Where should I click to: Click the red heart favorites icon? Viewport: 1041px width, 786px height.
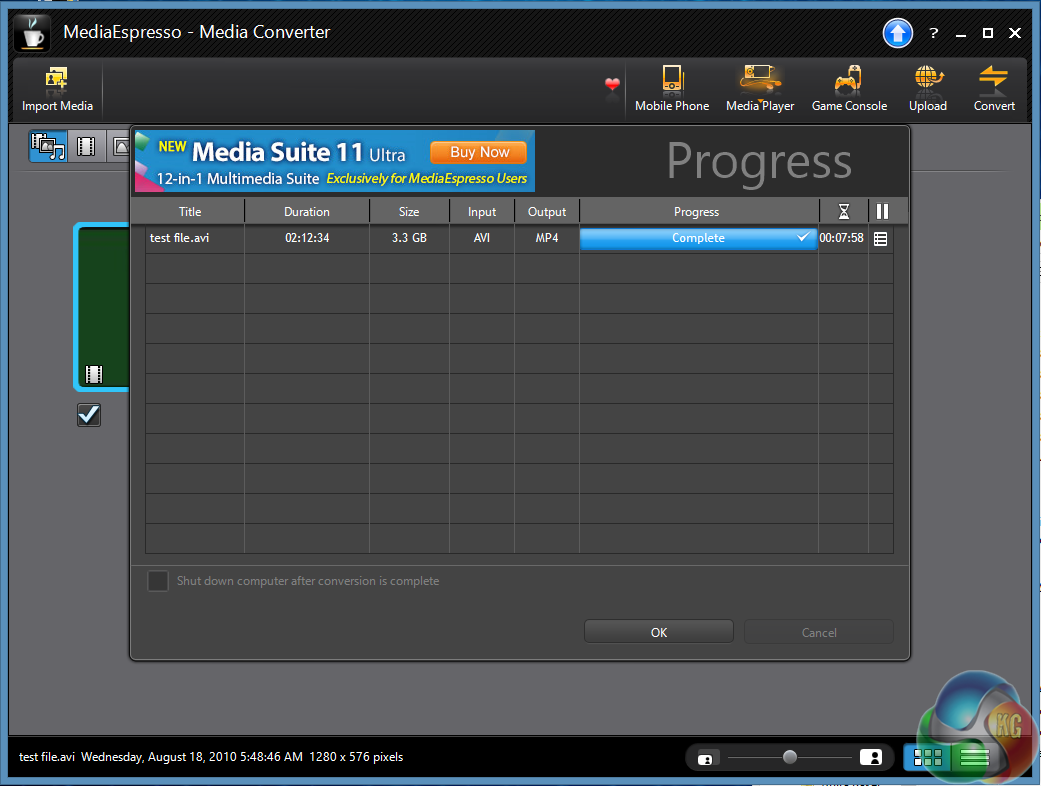pos(612,84)
